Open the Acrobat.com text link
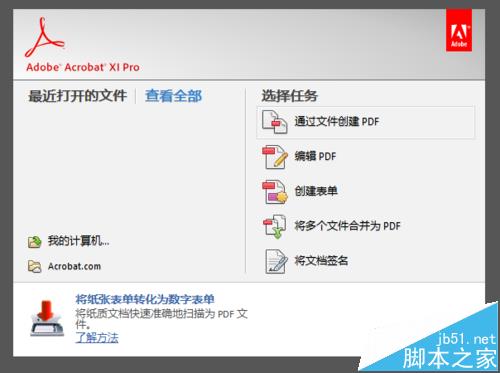 74,266
